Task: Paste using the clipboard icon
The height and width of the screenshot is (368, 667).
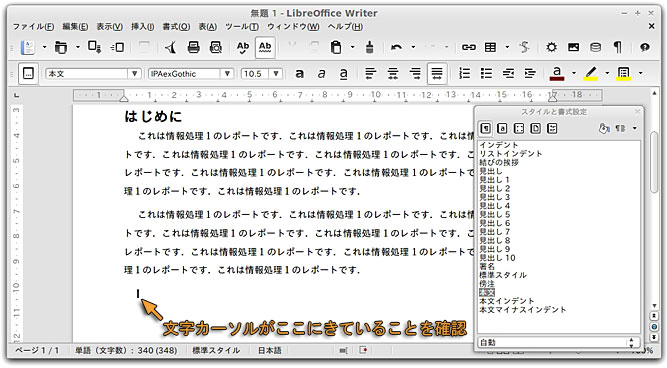Action: (x=336, y=47)
